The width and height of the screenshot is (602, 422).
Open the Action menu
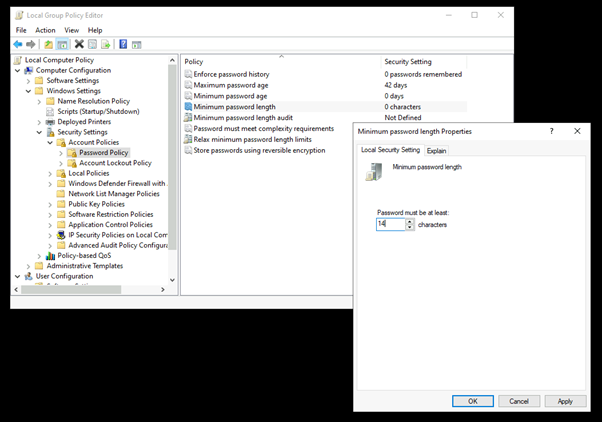tap(45, 30)
